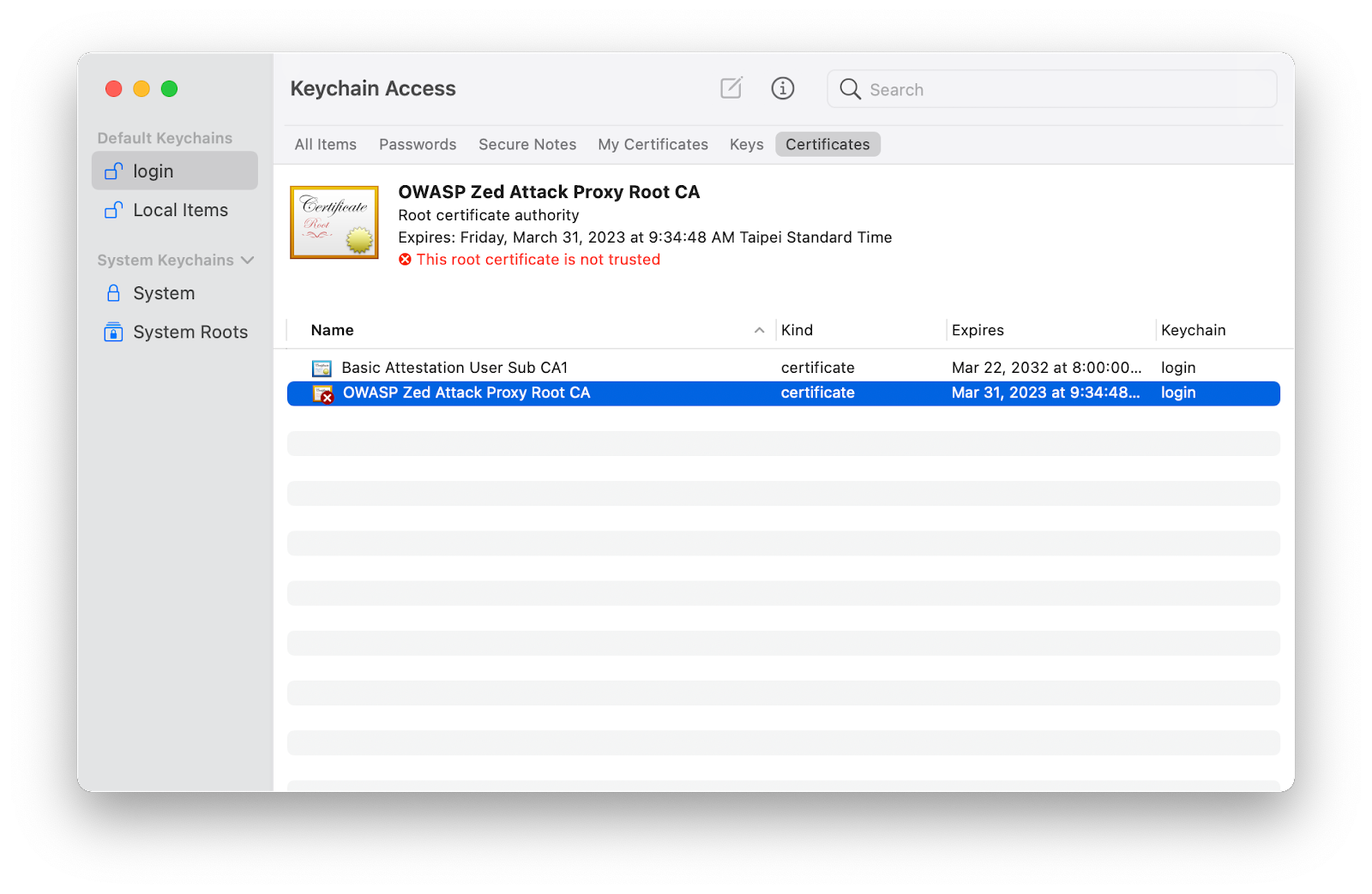Select the login keychain in sidebar
This screenshot has width=1372, height=894.
pos(175,171)
